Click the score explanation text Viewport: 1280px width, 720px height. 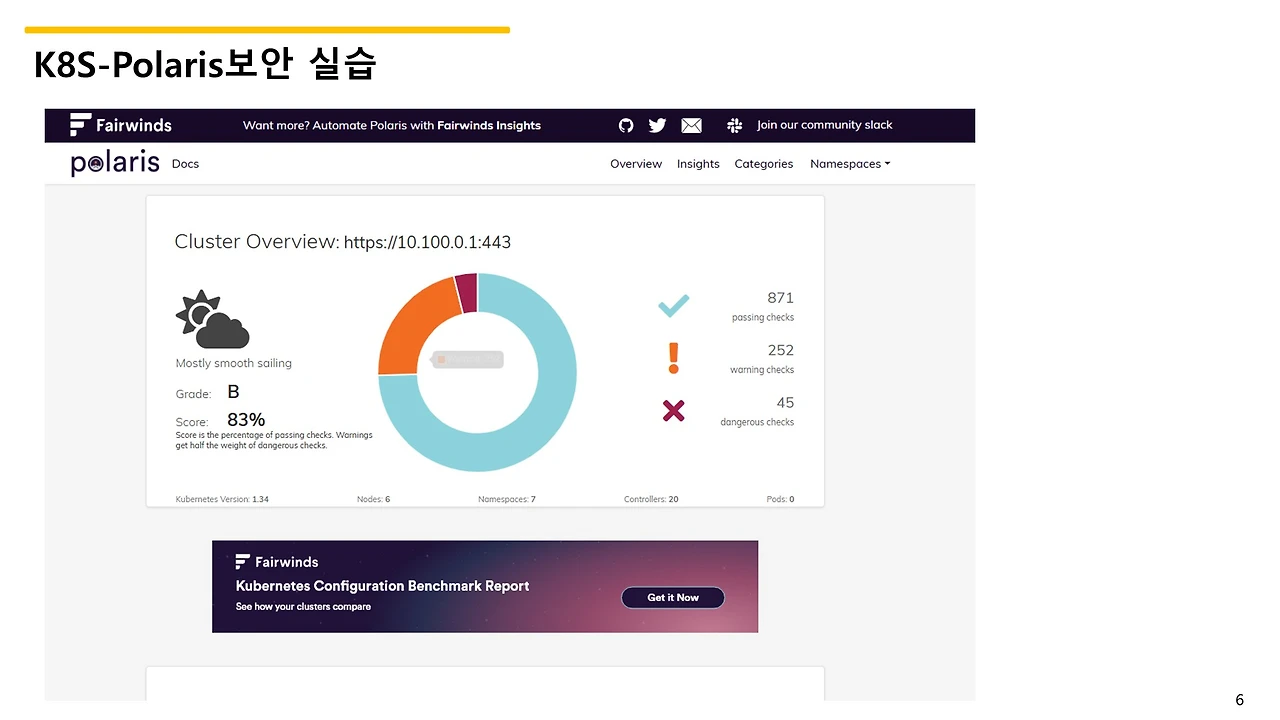click(x=274, y=440)
